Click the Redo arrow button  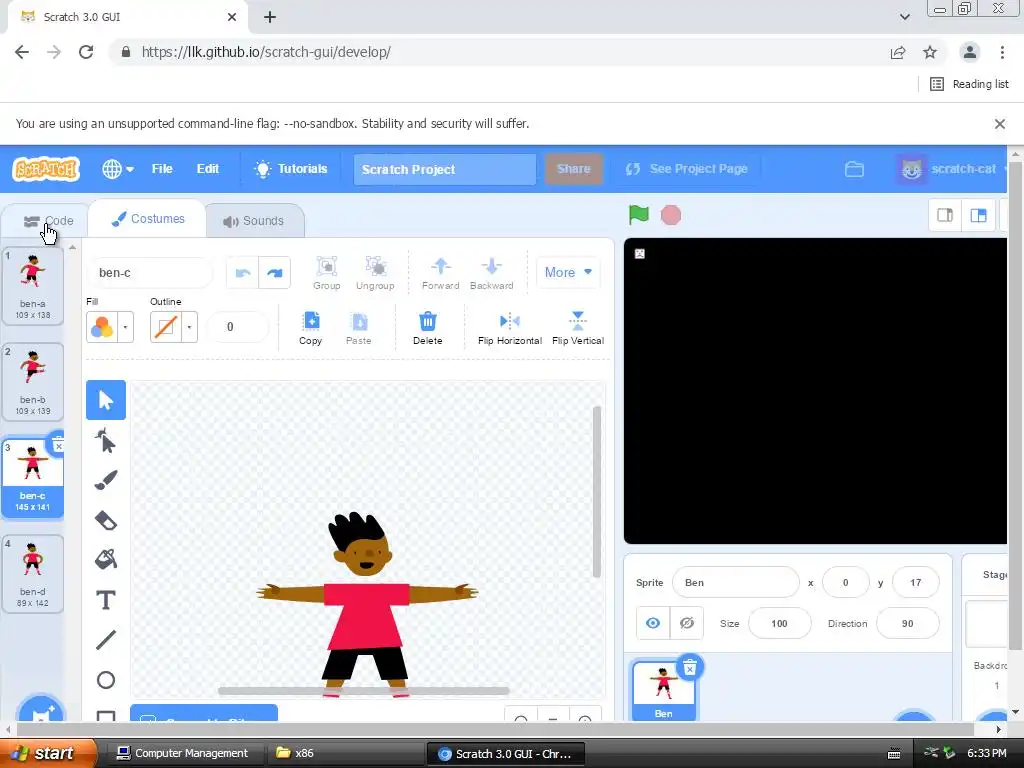275,273
